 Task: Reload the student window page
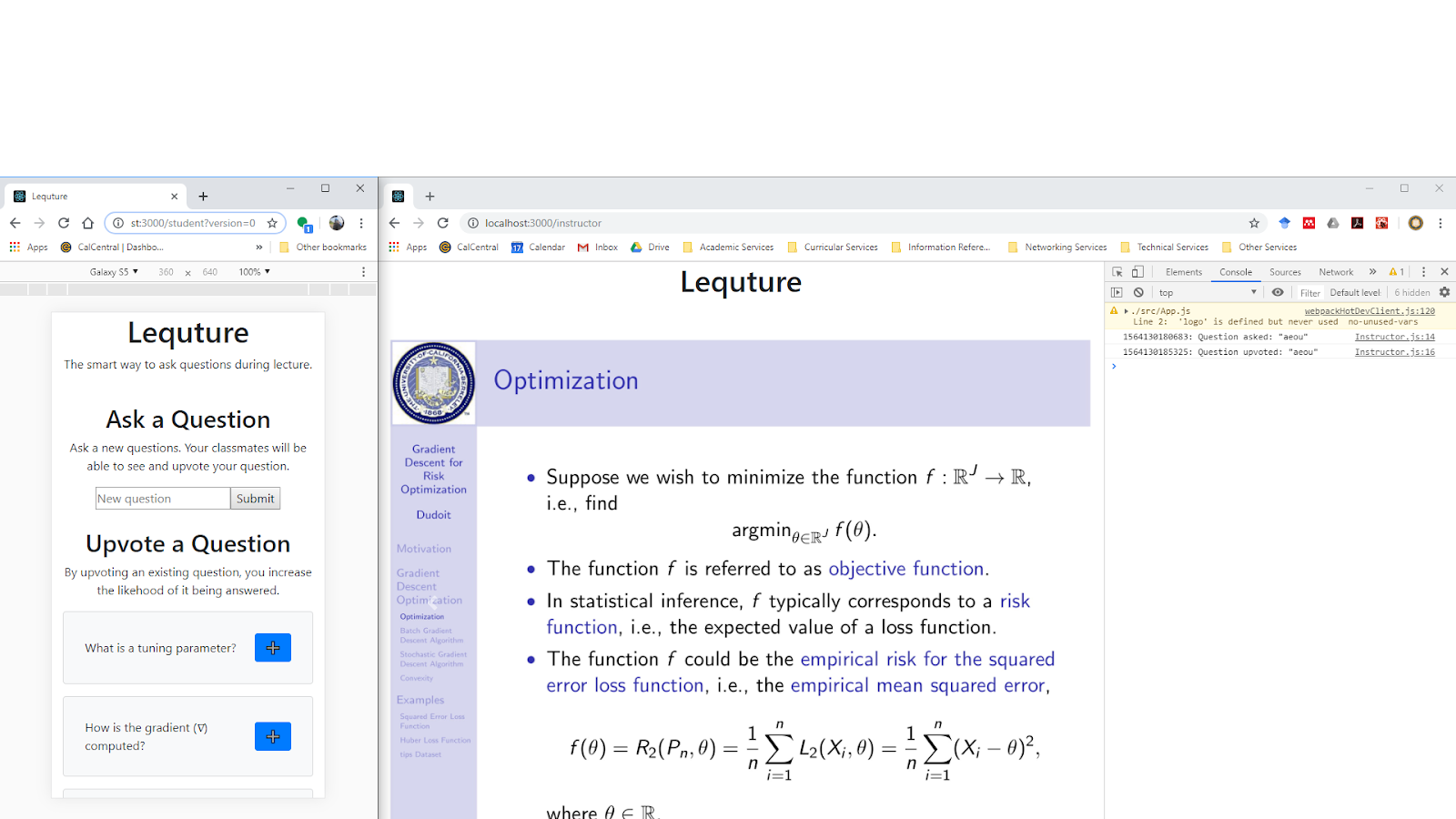(x=64, y=223)
